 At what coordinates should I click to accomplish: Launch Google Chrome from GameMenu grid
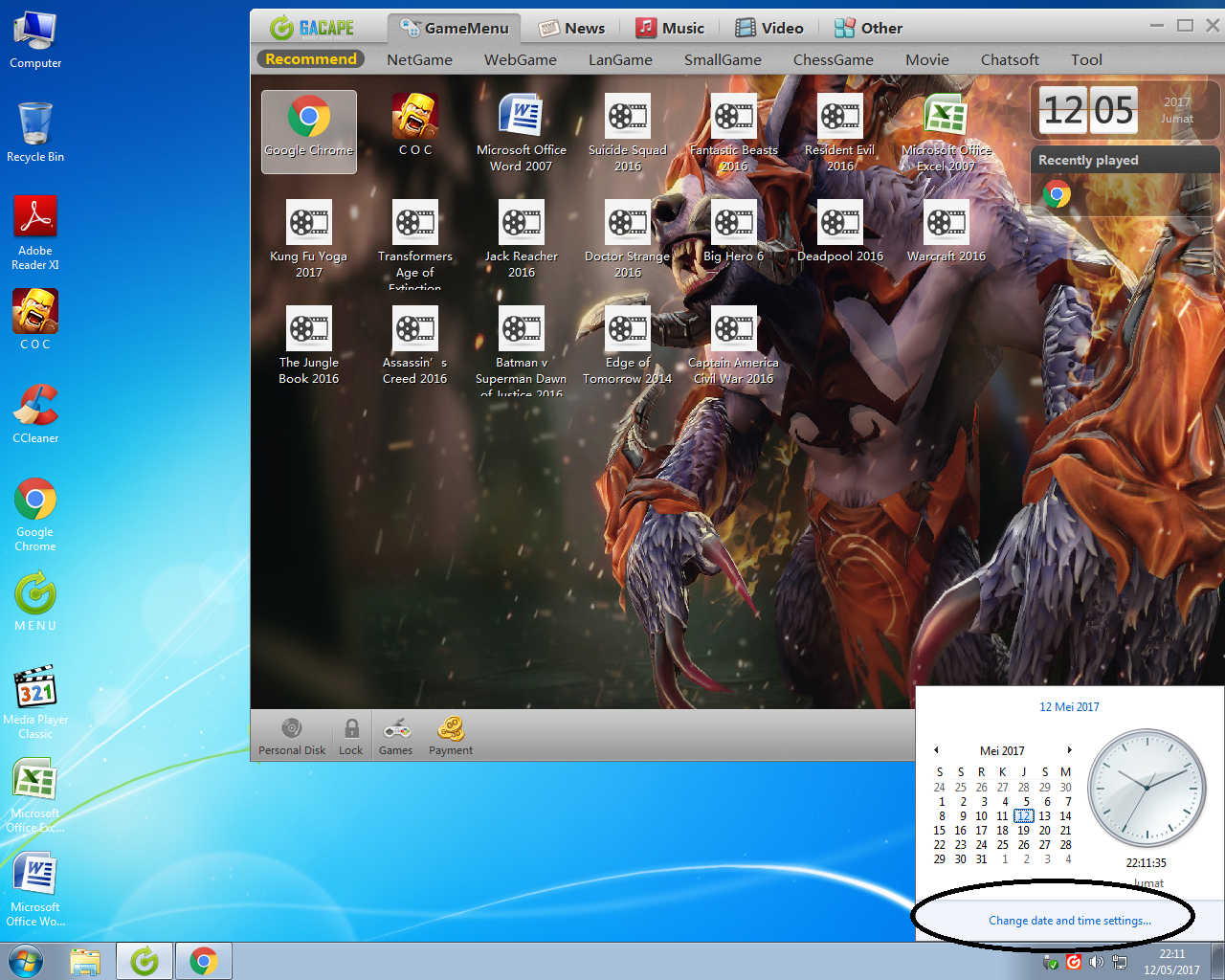(309, 131)
